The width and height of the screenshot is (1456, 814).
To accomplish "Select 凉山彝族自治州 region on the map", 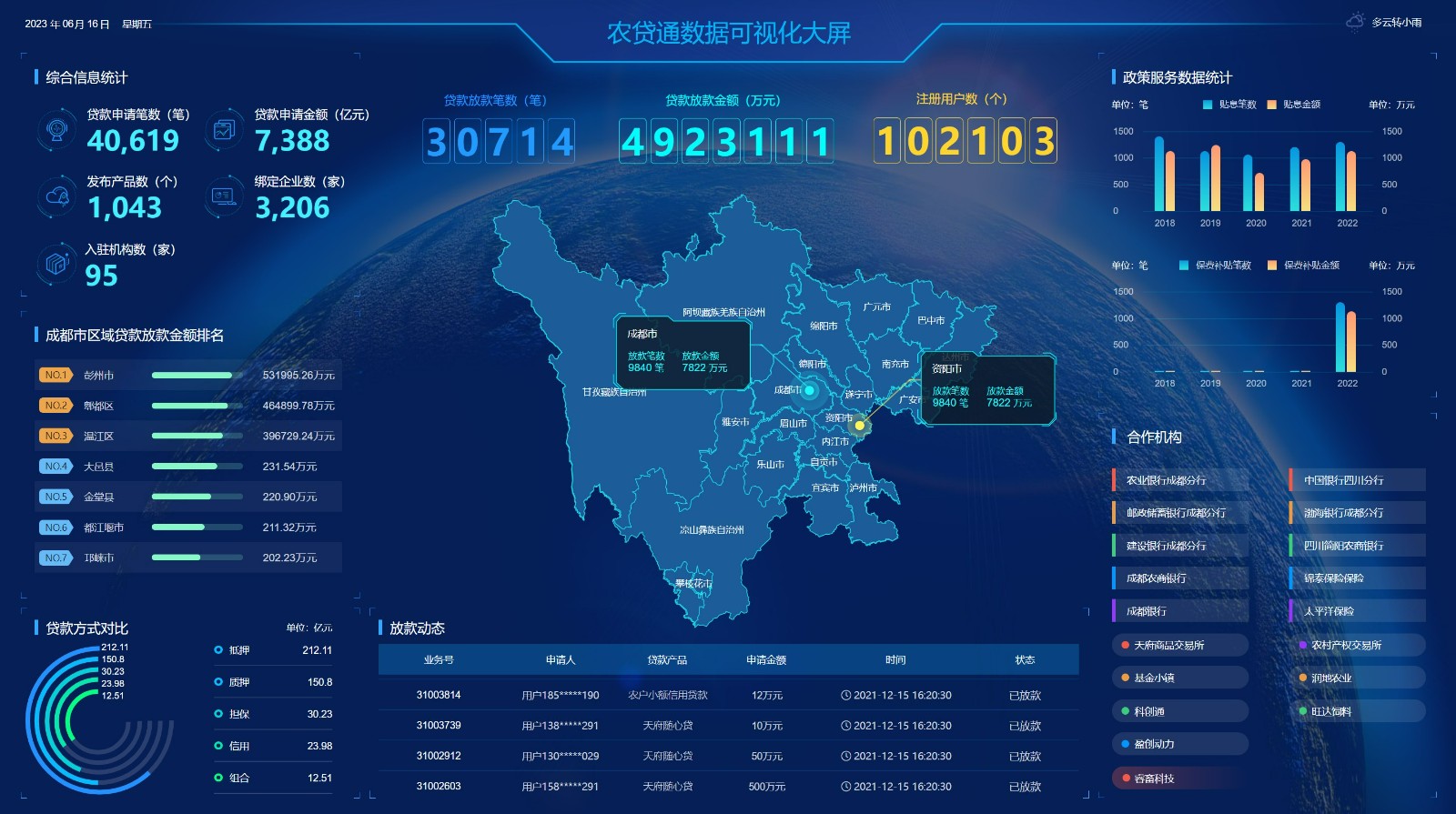I will [x=712, y=529].
